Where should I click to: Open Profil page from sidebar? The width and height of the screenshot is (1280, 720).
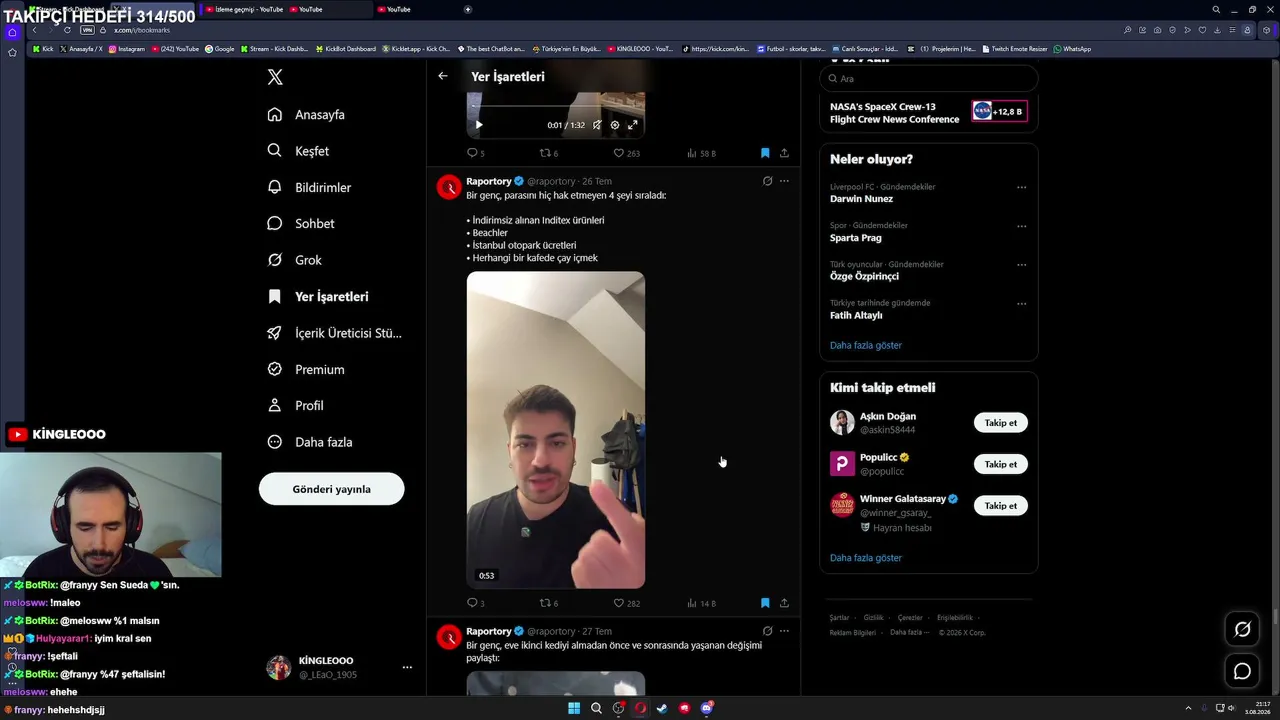[x=295, y=406]
